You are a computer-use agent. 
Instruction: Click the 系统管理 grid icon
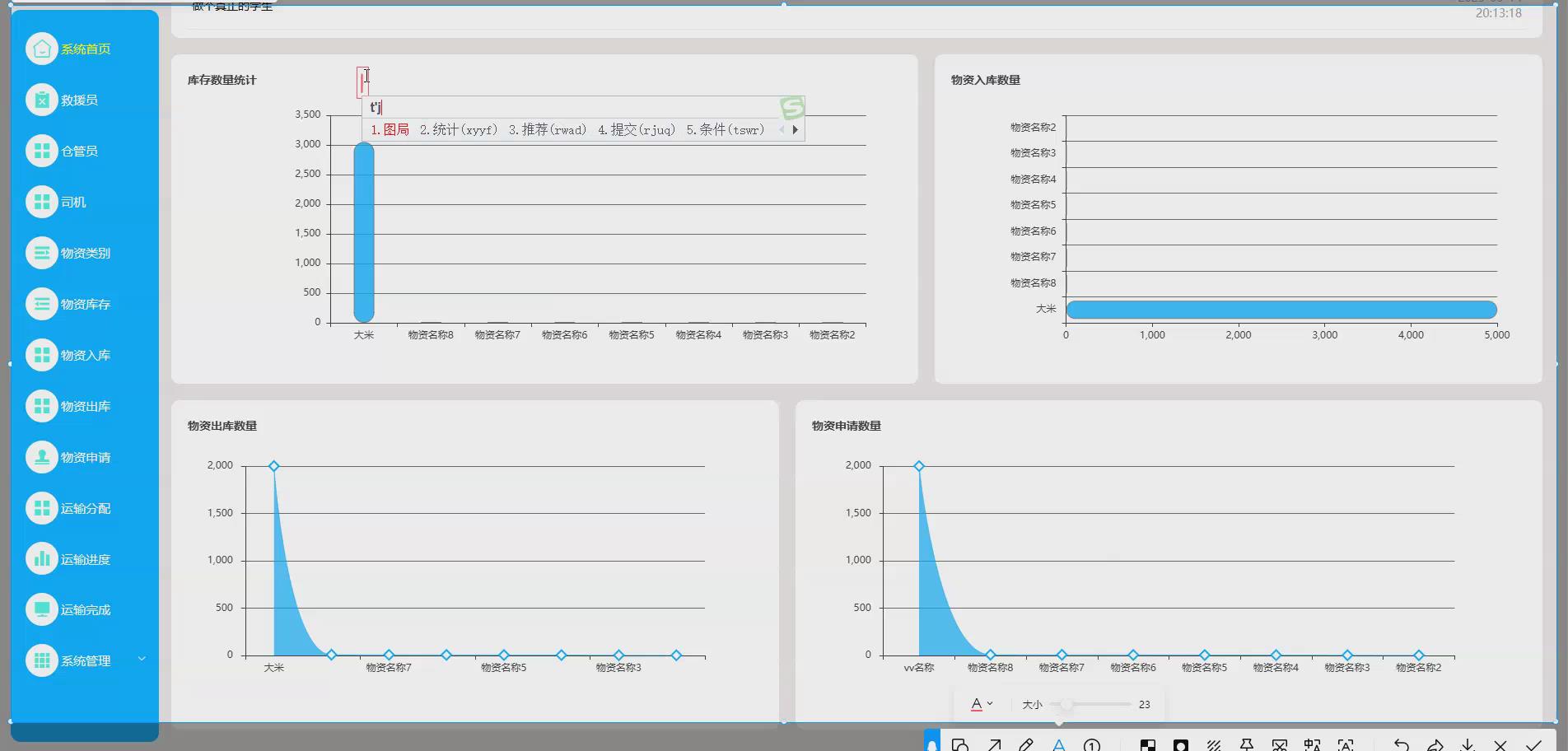(x=42, y=660)
